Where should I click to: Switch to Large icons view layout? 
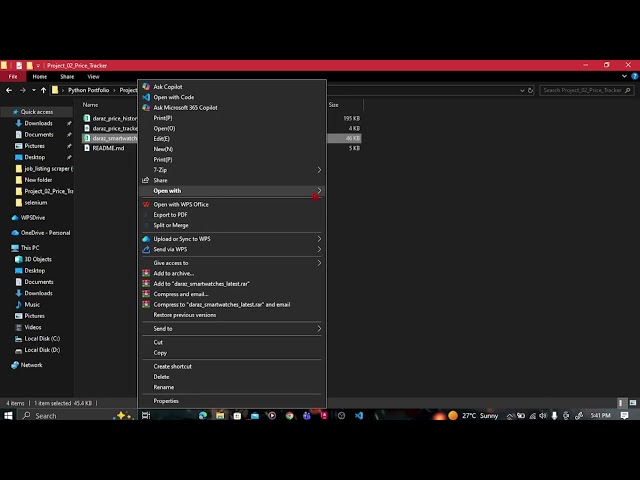[x=633, y=403]
